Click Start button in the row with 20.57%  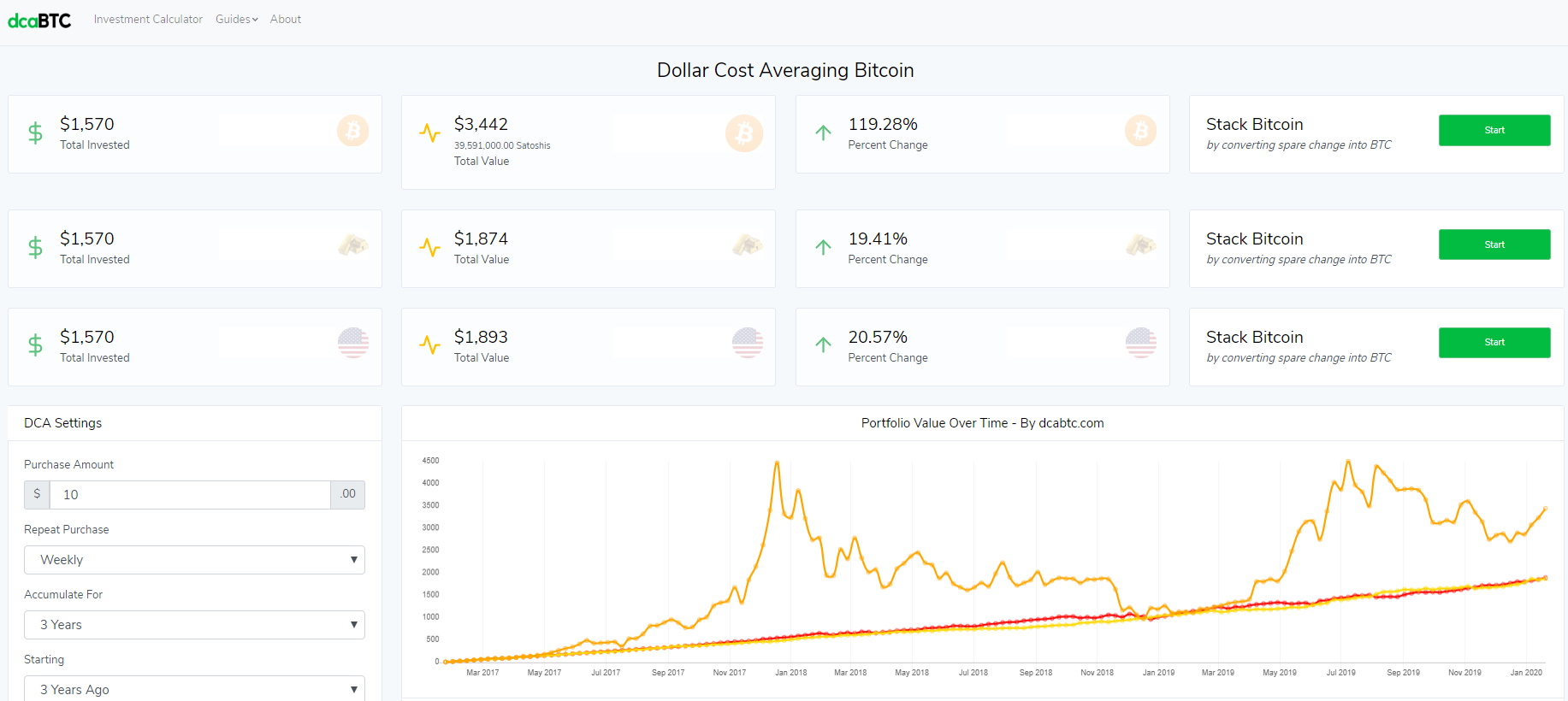pyautogui.click(x=1494, y=342)
